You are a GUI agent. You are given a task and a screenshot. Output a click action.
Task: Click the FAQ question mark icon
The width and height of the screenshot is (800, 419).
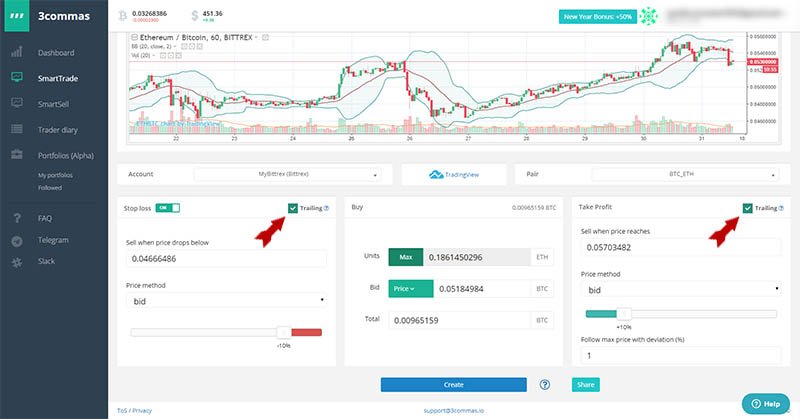coord(17,218)
